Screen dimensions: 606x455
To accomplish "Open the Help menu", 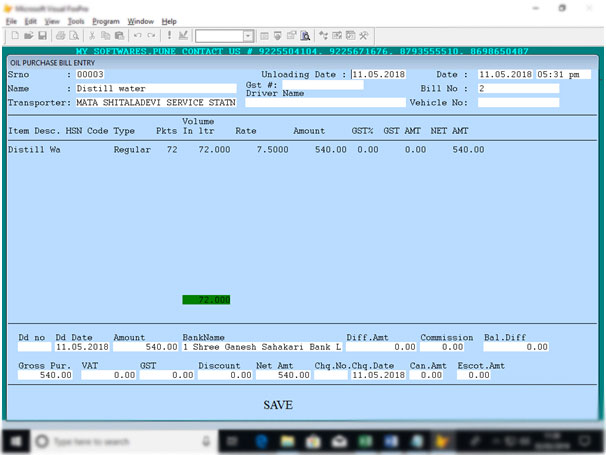I will pyautogui.click(x=169, y=21).
